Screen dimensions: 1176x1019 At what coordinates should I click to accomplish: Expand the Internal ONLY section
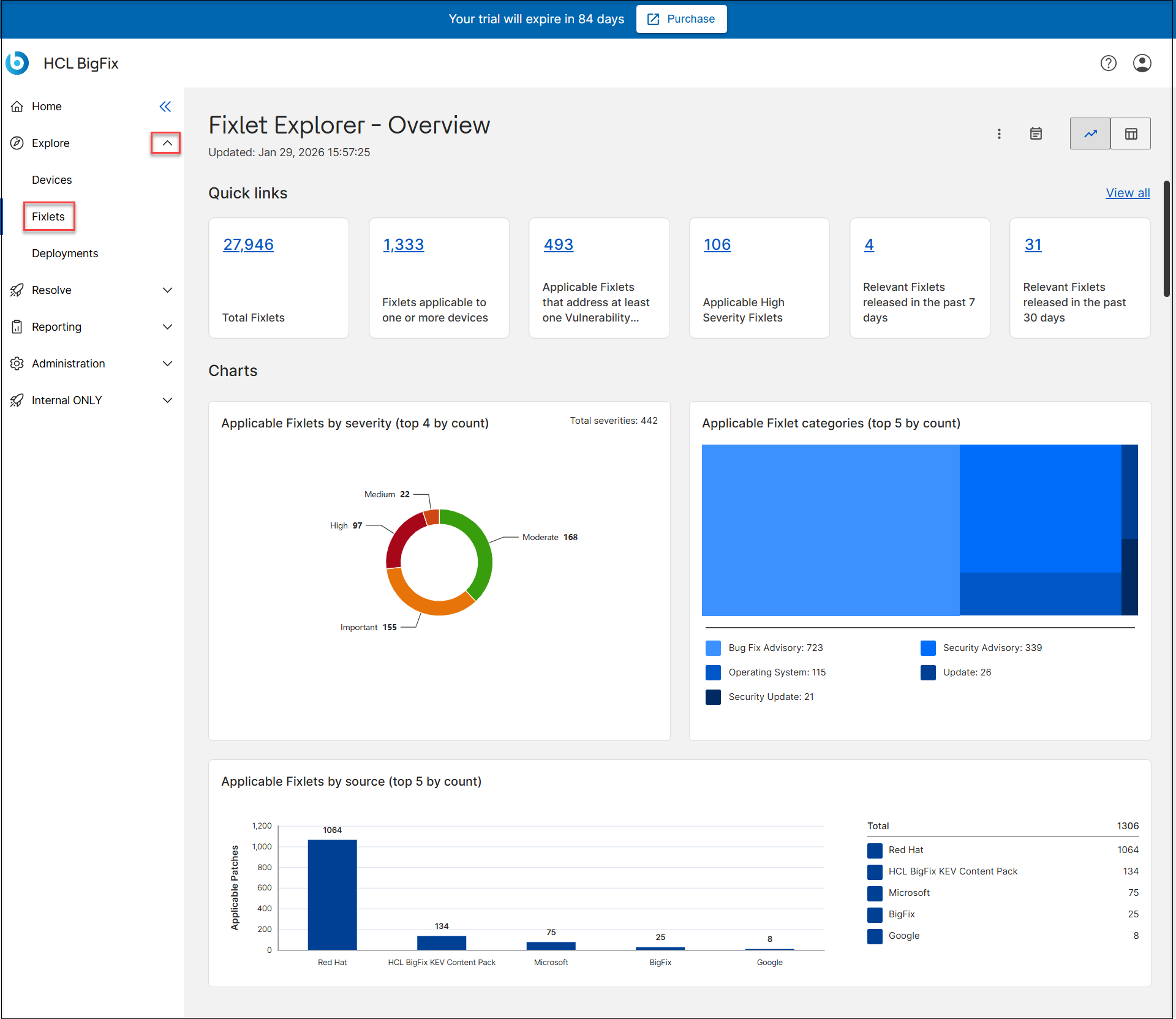tap(167, 400)
